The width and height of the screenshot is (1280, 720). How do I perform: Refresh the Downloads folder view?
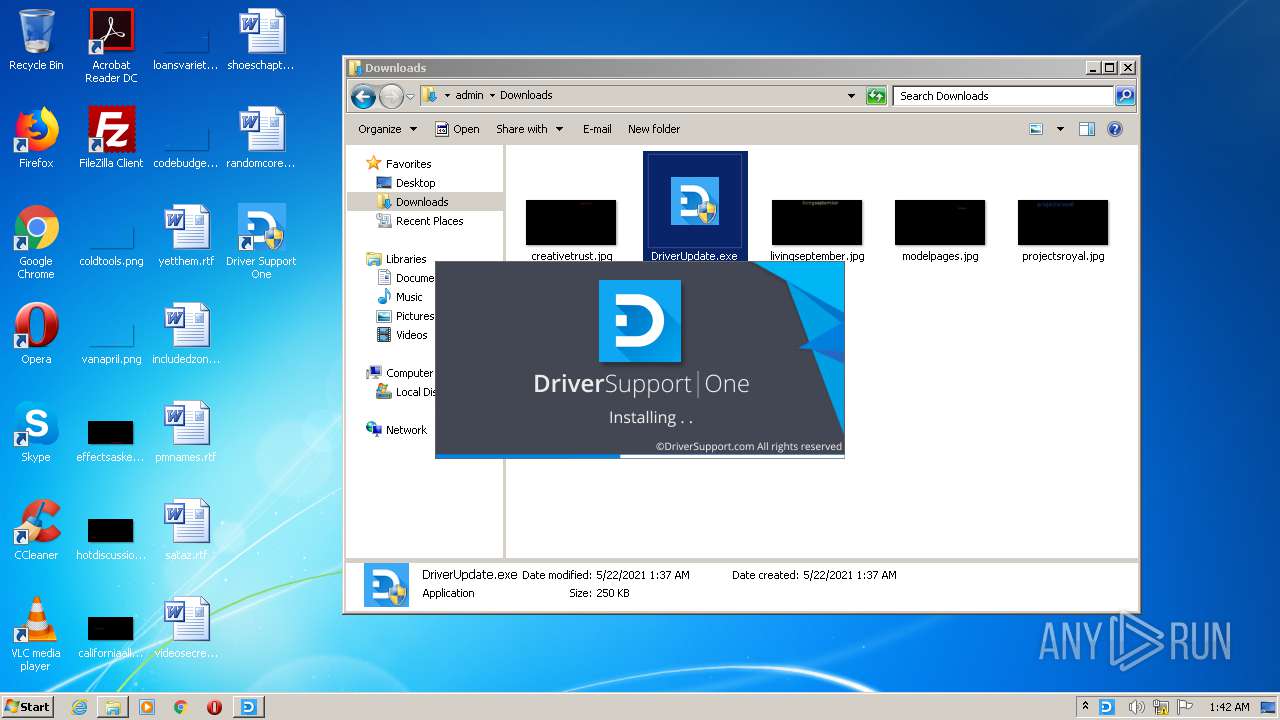coord(877,96)
